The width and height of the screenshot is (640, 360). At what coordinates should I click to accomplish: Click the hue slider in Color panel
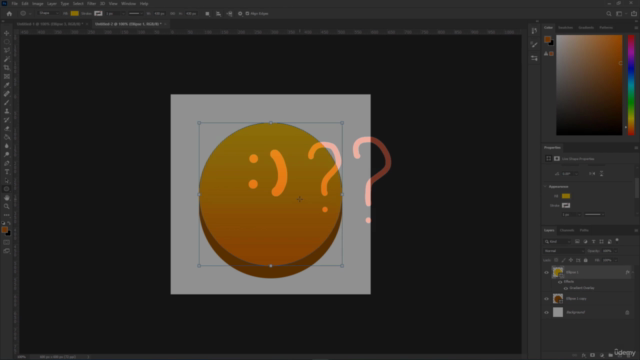click(631, 85)
